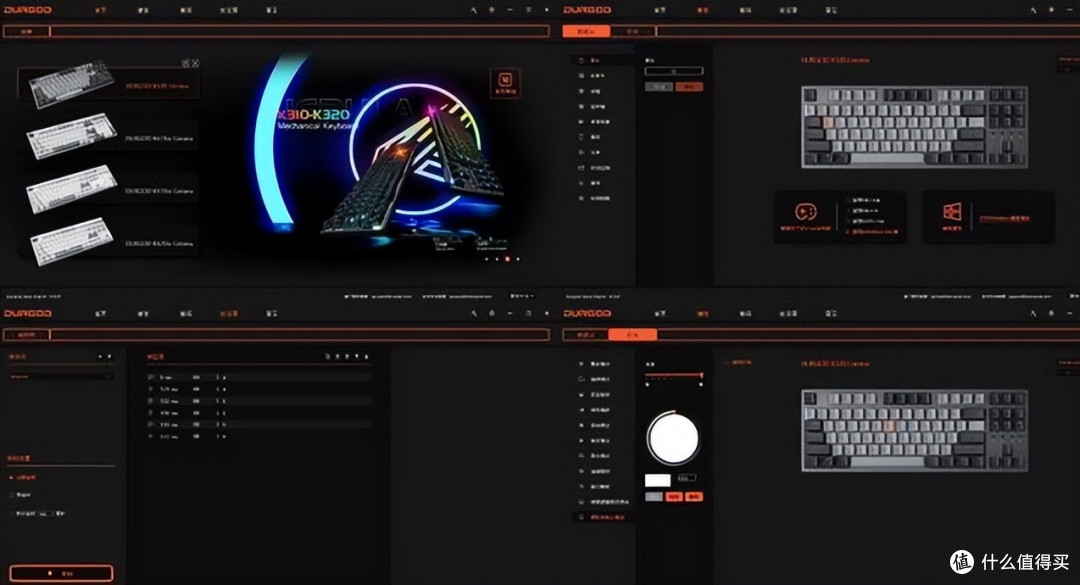Screen dimensions: 1080x585
Task: Pick a color on the white color wheel
Action: (673, 438)
